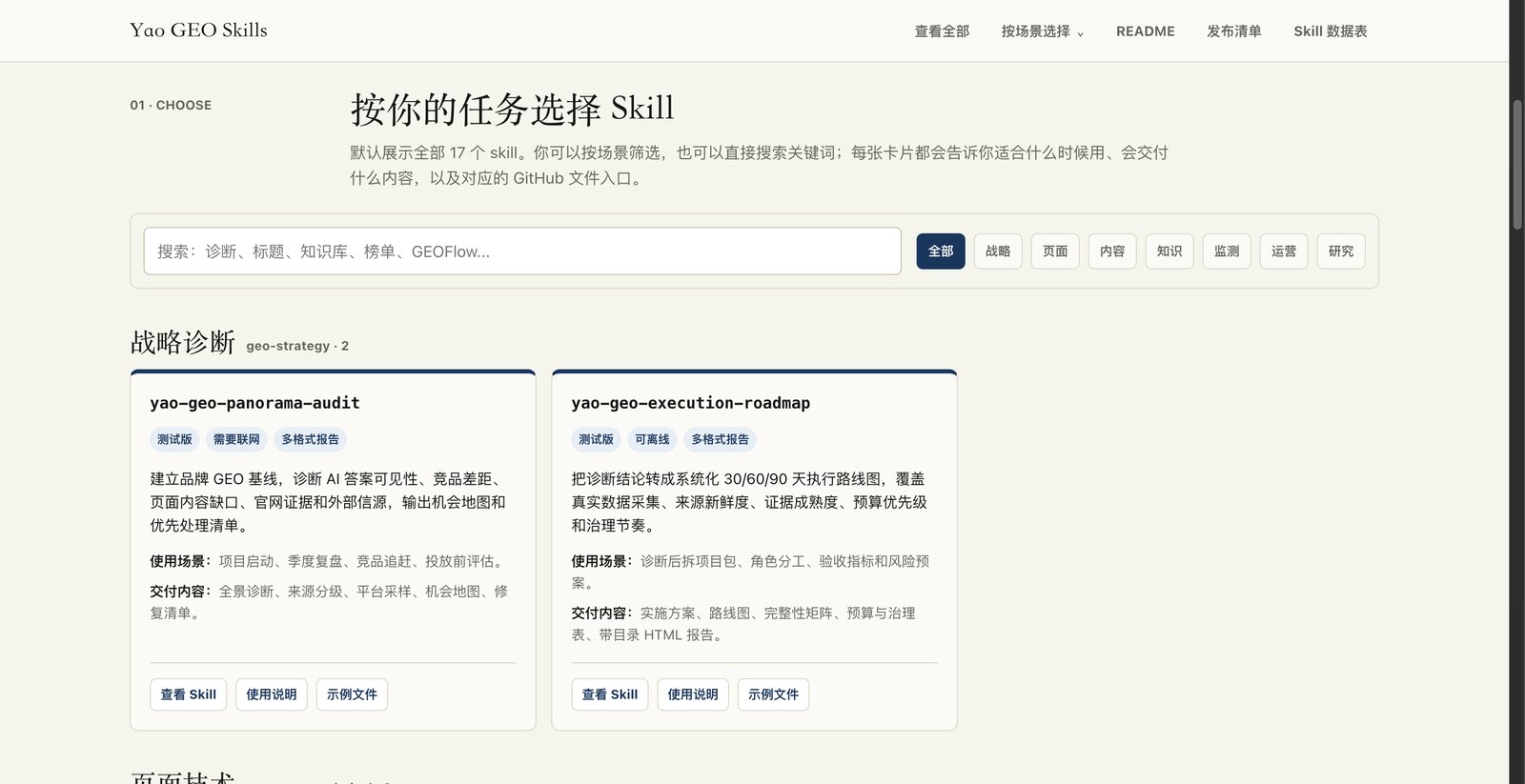Click 测试版 tag on execution-roadmap card
Screen dimensions: 1525x784
596,439
